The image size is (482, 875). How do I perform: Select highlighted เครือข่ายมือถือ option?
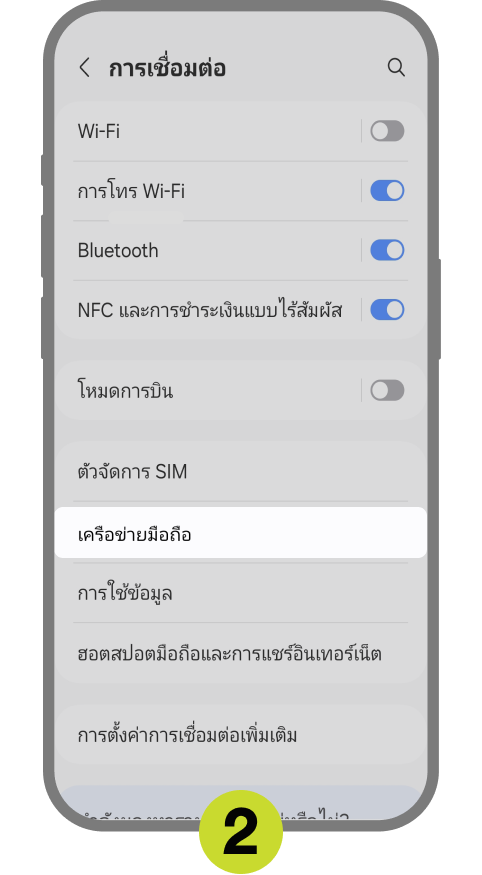pyautogui.click(x=240, y=532)
